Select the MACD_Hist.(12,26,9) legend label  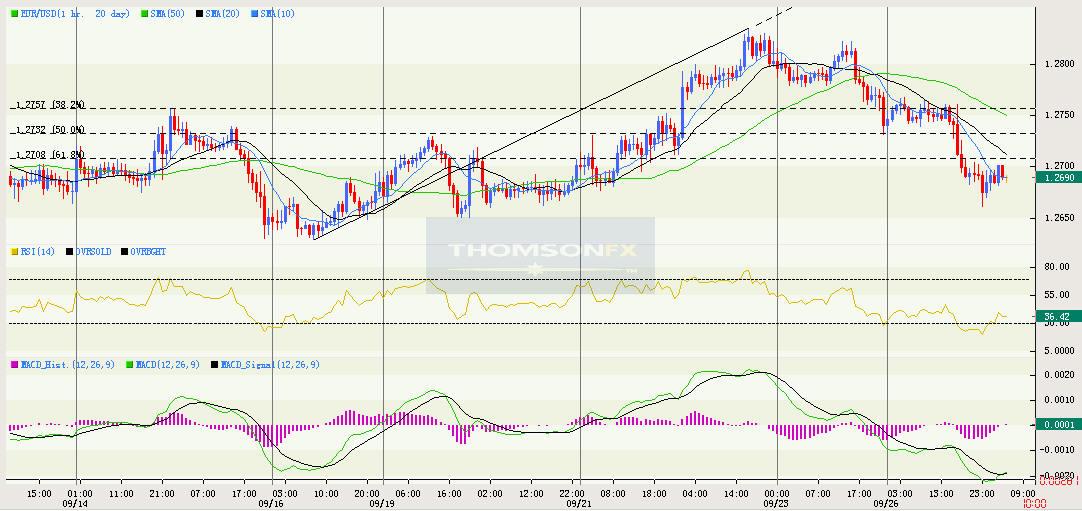[66, 364]
